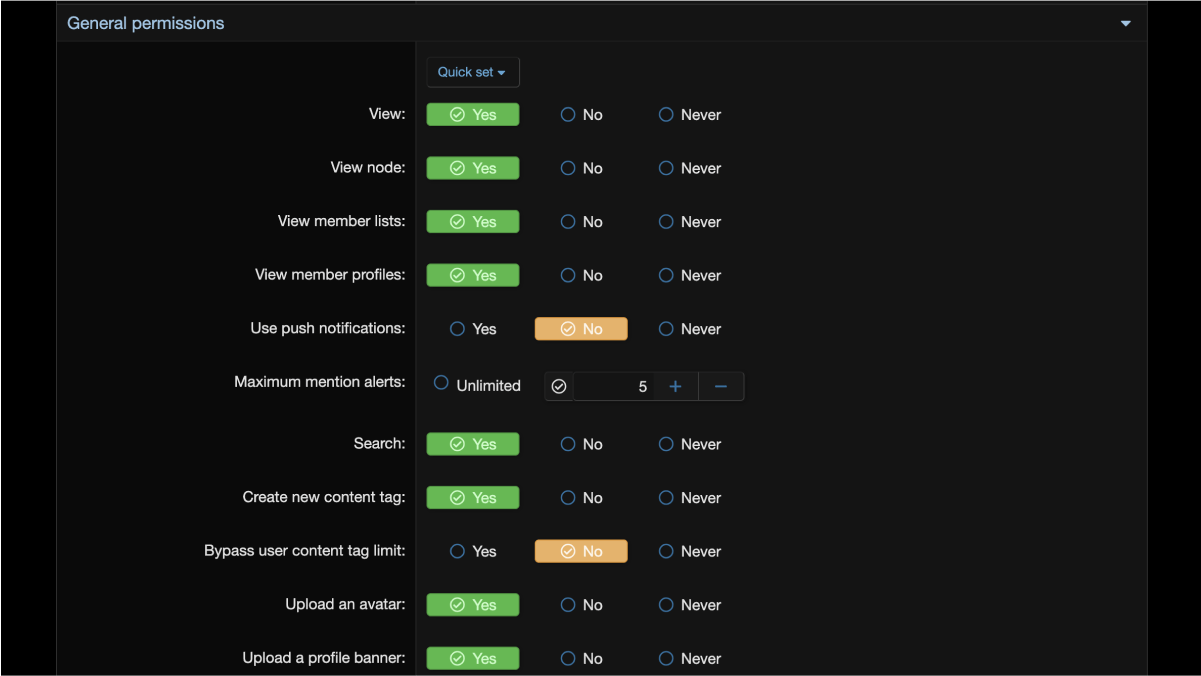Select No for Search permission
The width and height of the screenshot is (1201, 676).
click(x=581, y=444)
